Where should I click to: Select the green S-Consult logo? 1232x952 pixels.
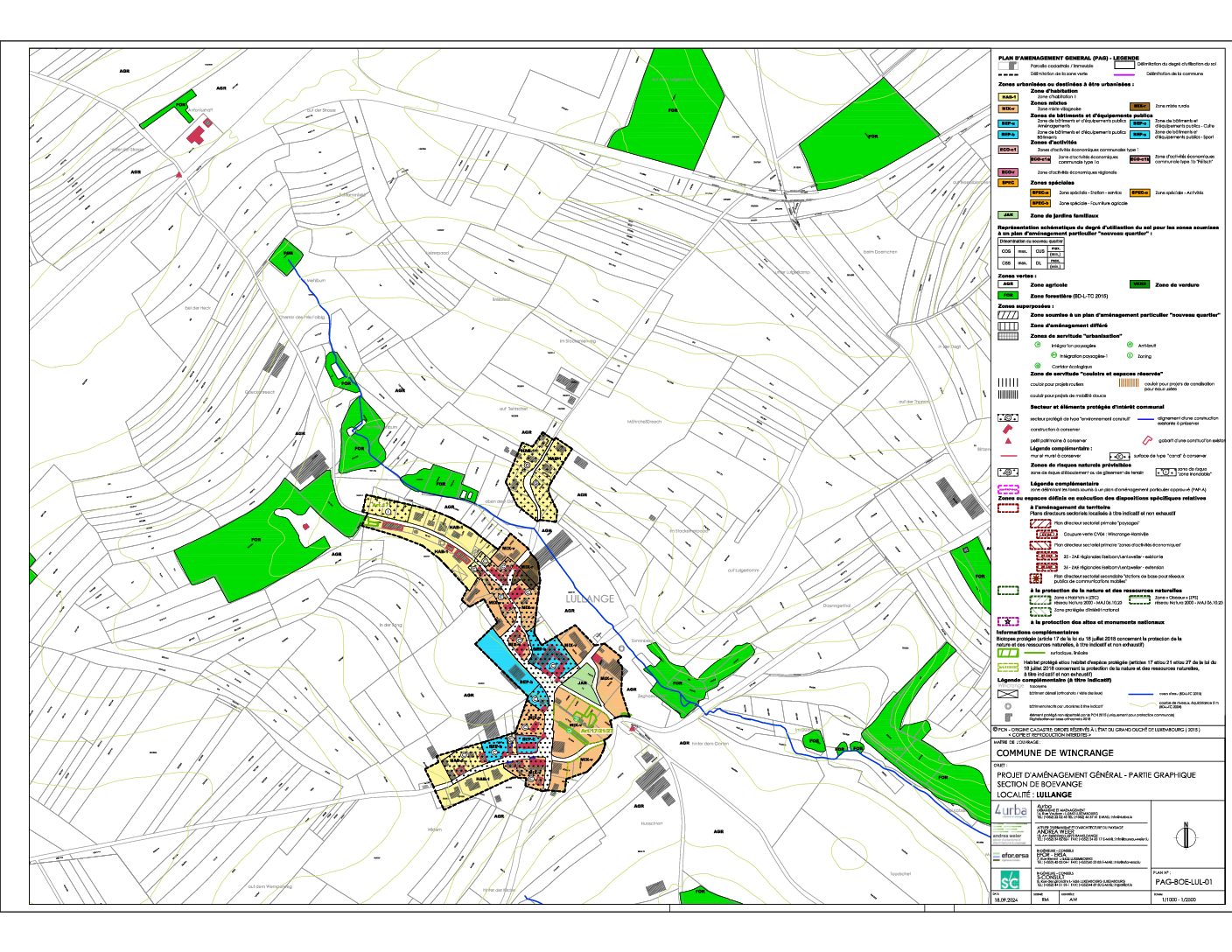click(x=1010, y=879)
